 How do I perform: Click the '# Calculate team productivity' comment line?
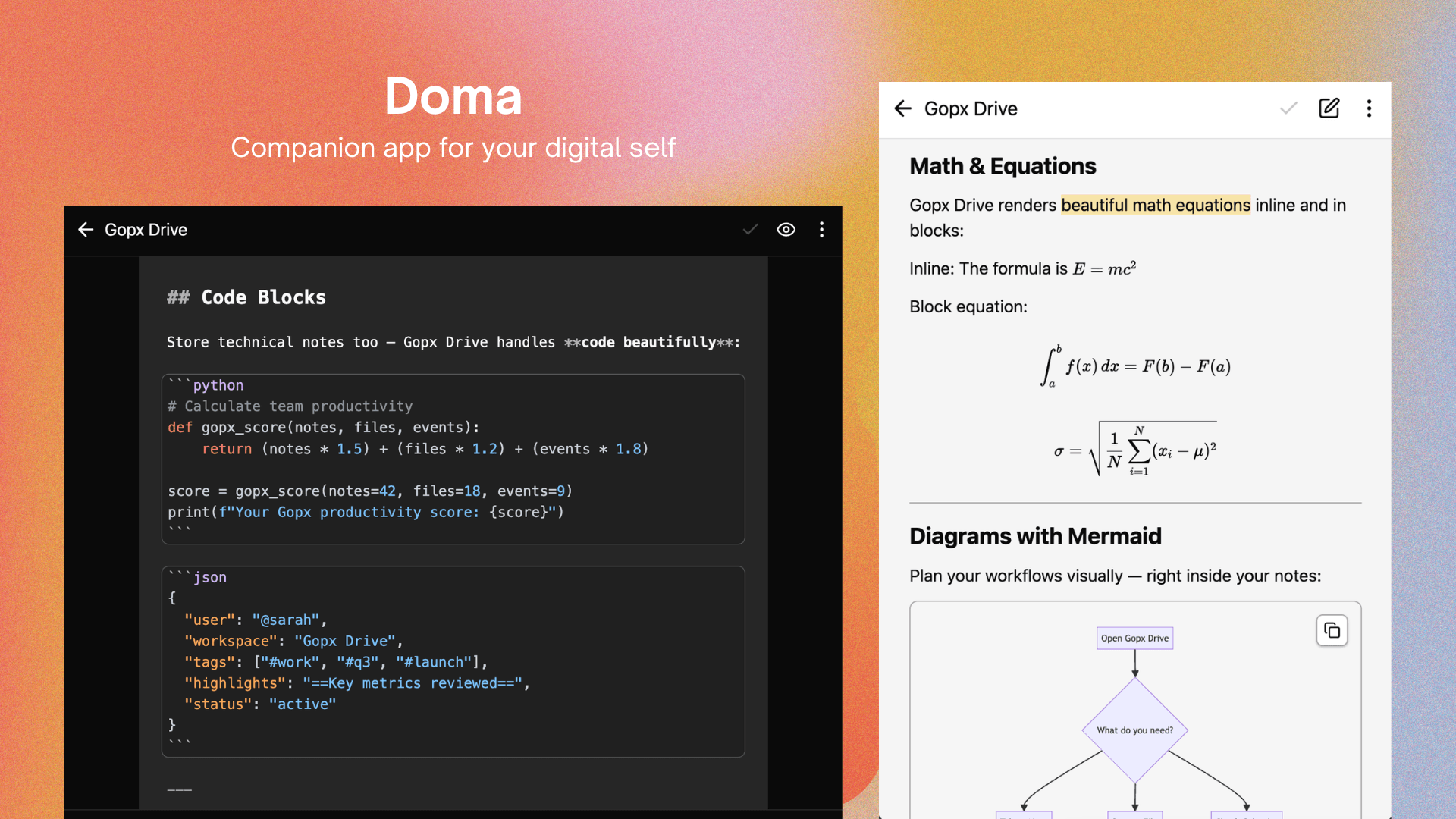tap(290, 406)
